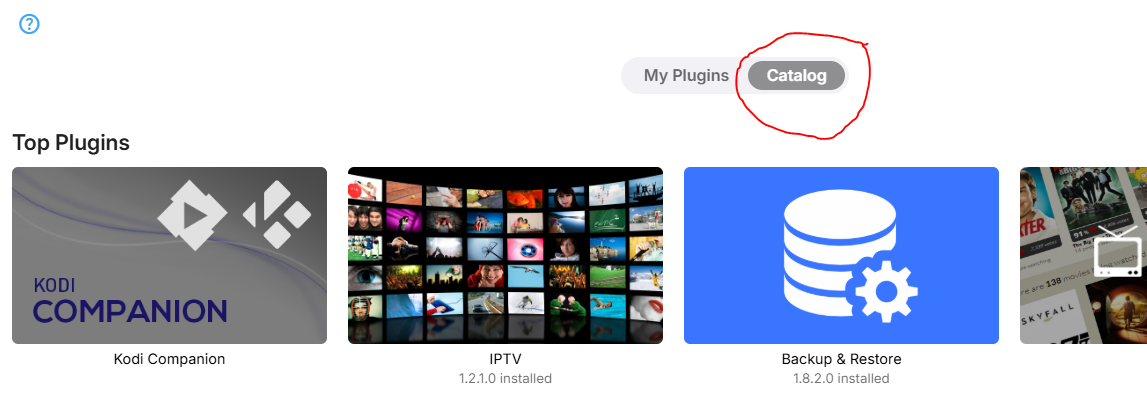This screenshot has width=1147, height=404.
Task: Click the IPTV plugin name
Action: 505,359
